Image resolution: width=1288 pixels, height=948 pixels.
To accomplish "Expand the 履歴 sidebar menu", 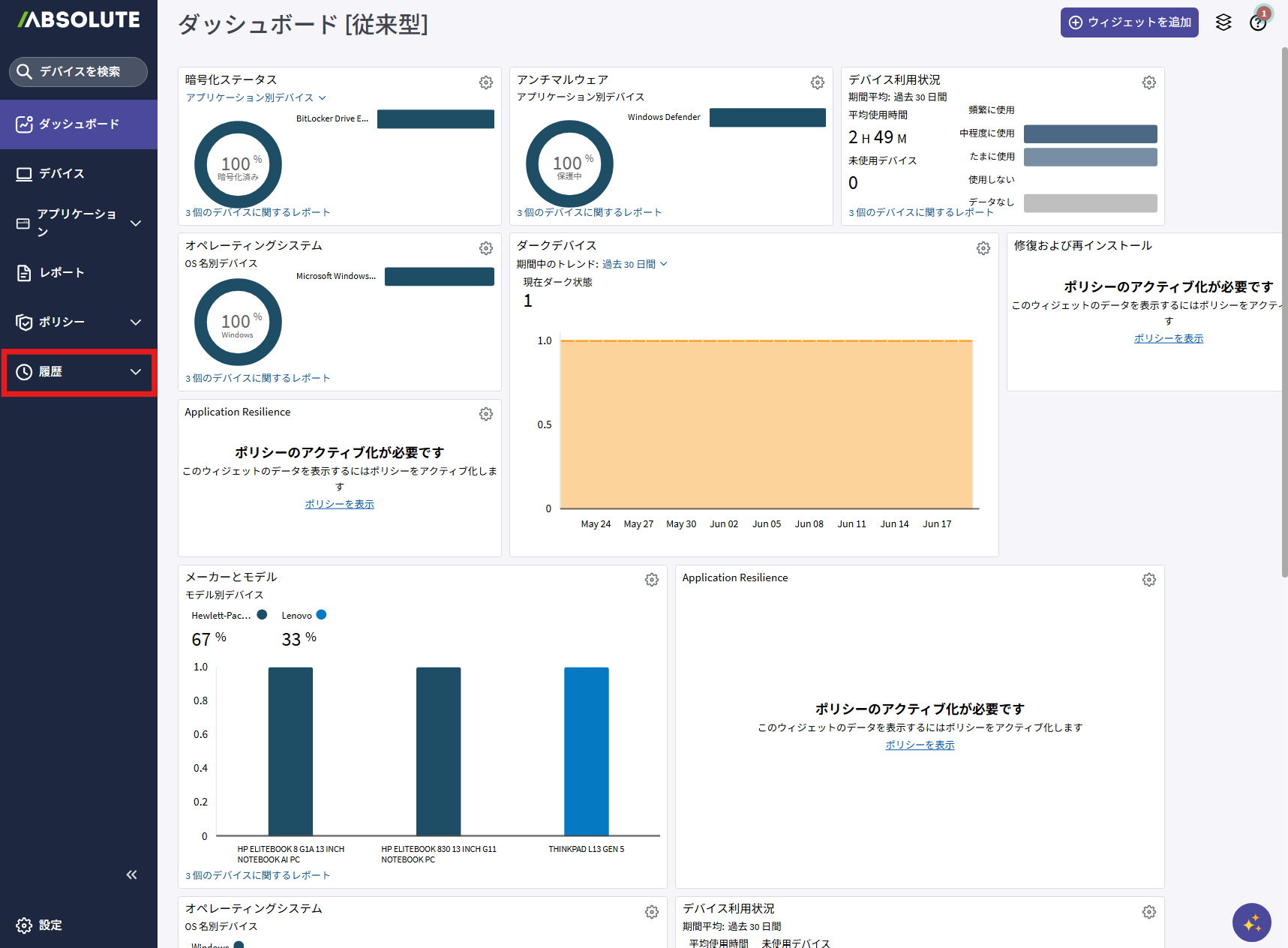I will [79, 372].
